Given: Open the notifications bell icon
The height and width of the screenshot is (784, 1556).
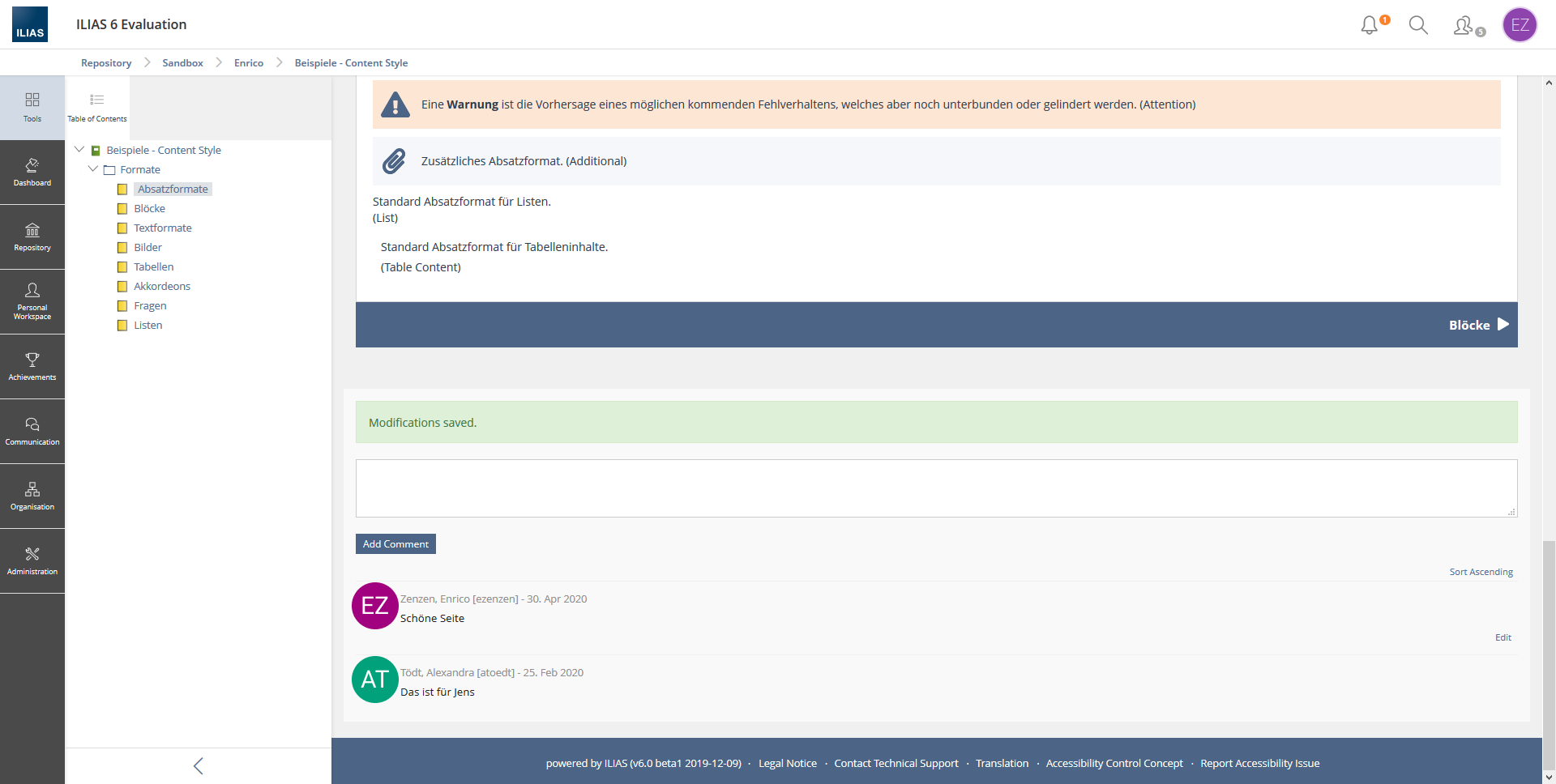Looking at the screenshot, I should (x=1370, y=25).
